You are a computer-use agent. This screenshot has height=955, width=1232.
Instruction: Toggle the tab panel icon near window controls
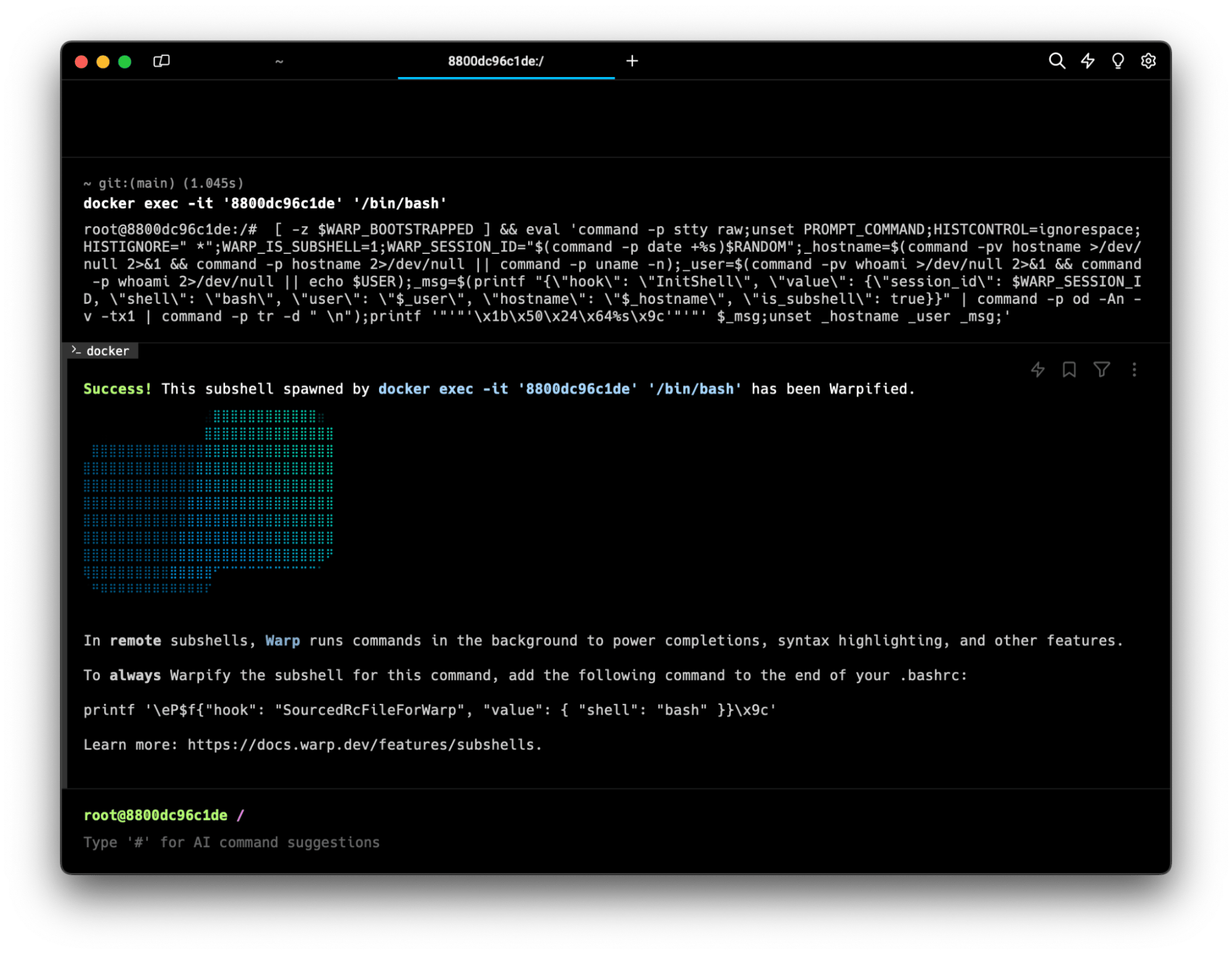point(161,61)
